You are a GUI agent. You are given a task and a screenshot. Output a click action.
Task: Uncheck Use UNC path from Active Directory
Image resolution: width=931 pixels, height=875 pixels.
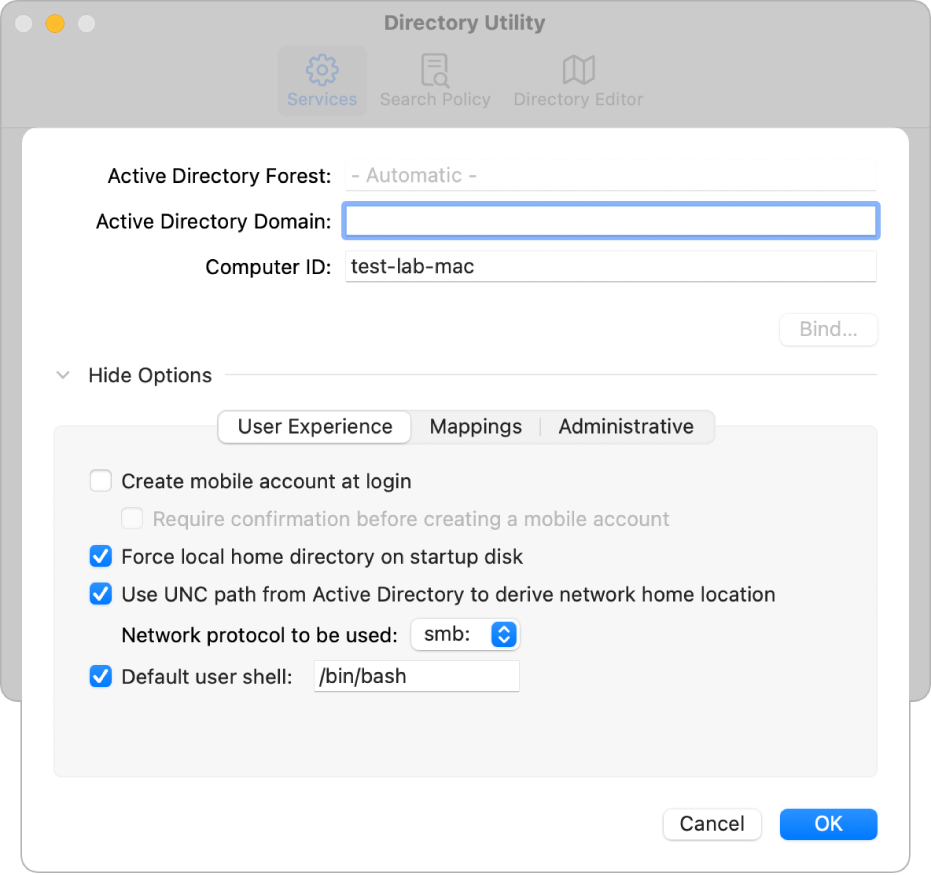[101, 594]
